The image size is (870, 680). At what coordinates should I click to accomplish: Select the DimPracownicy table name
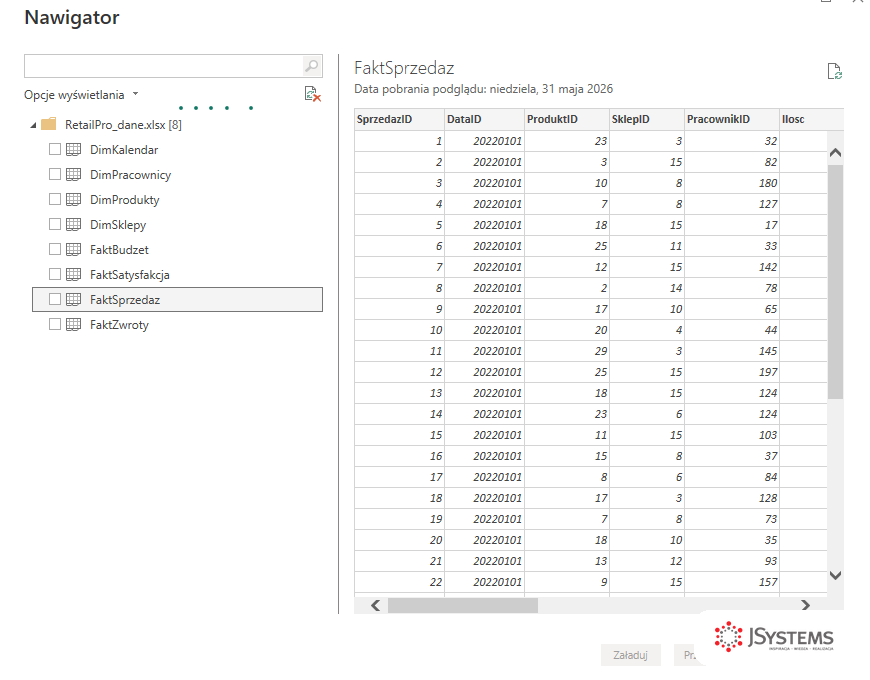pos(130,175)
